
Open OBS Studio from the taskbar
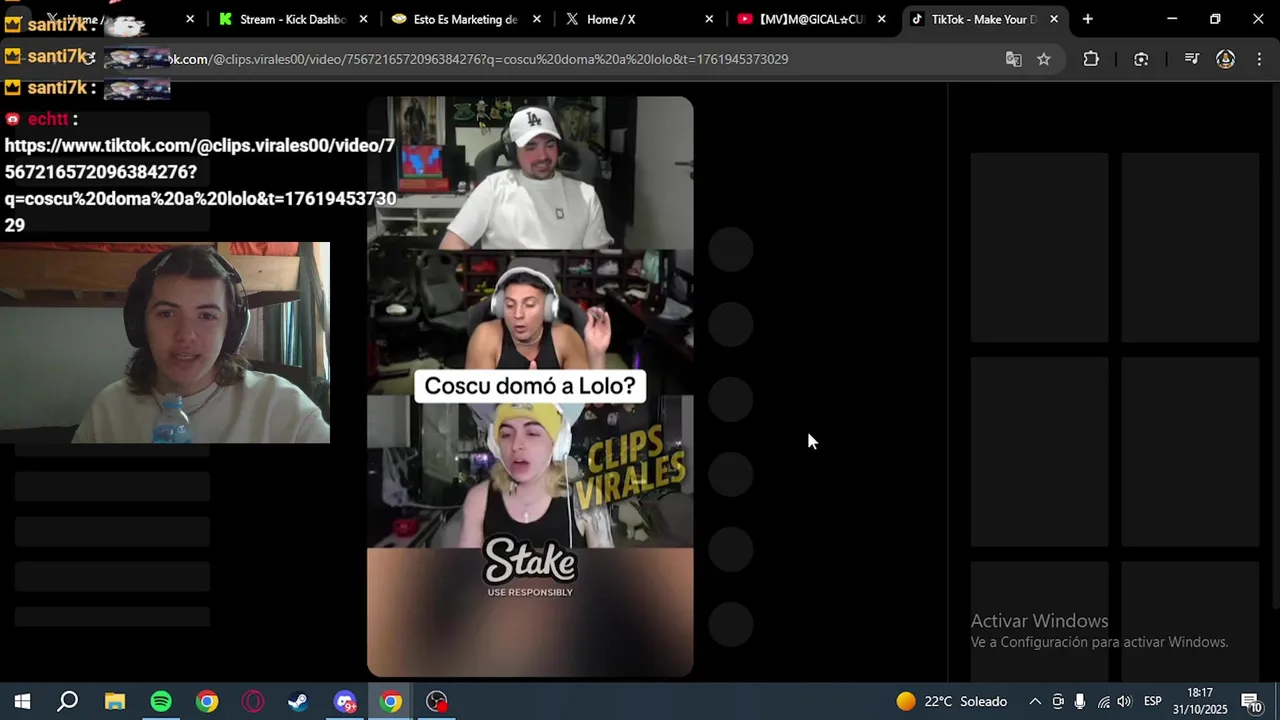(x=437, y=701)
